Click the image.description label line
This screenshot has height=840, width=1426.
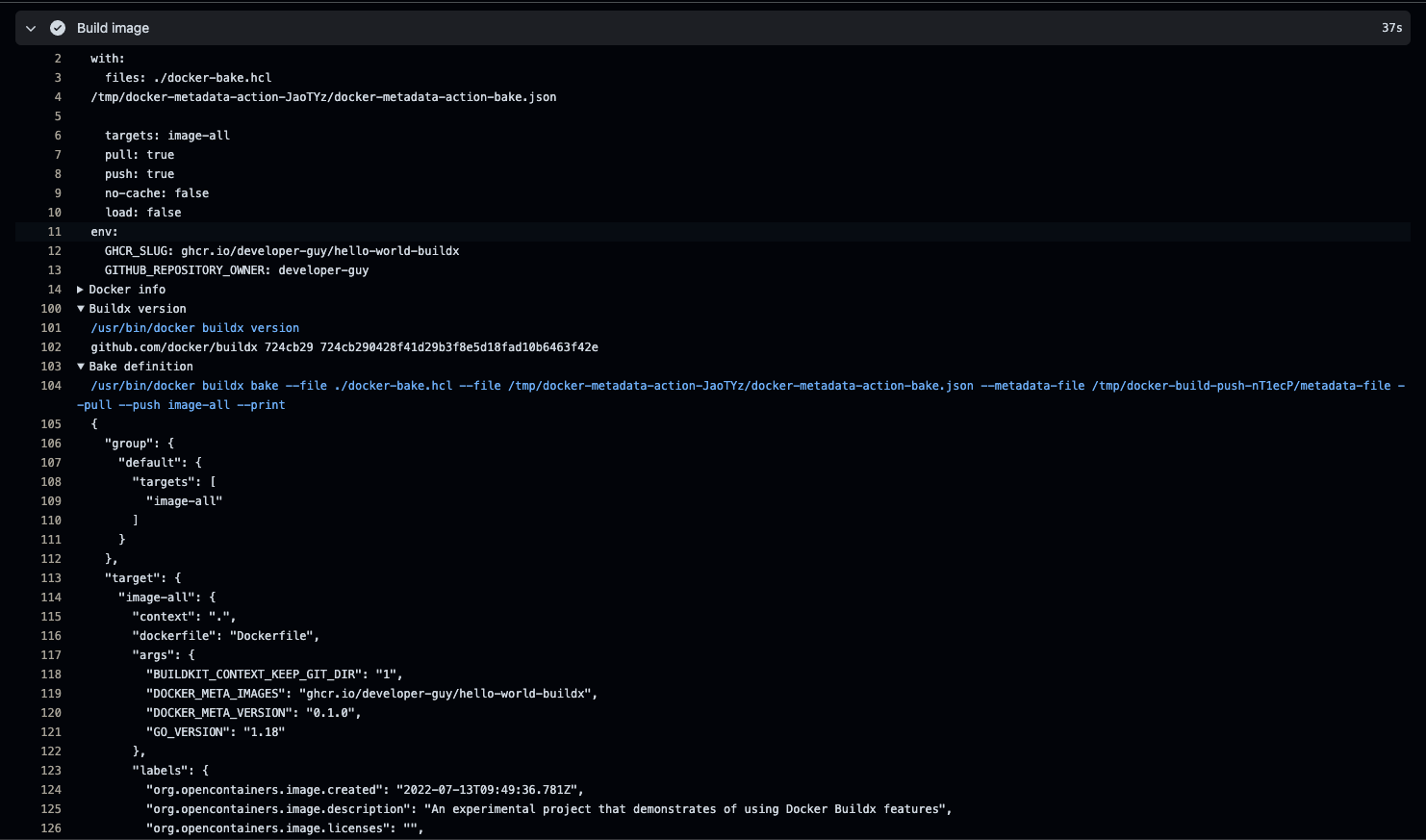(549, 809)
